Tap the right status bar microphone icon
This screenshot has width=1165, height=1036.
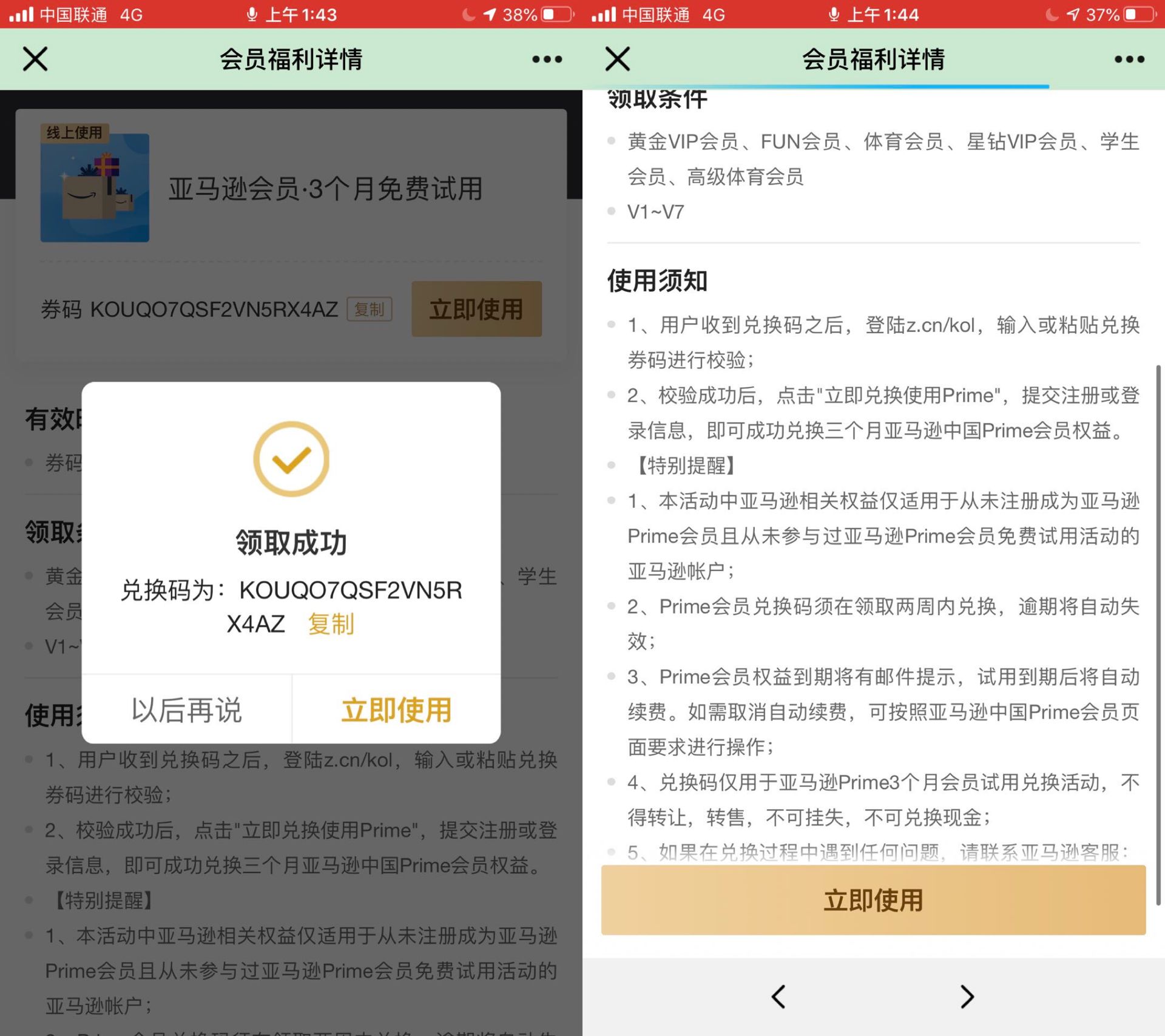coord(834,14)
